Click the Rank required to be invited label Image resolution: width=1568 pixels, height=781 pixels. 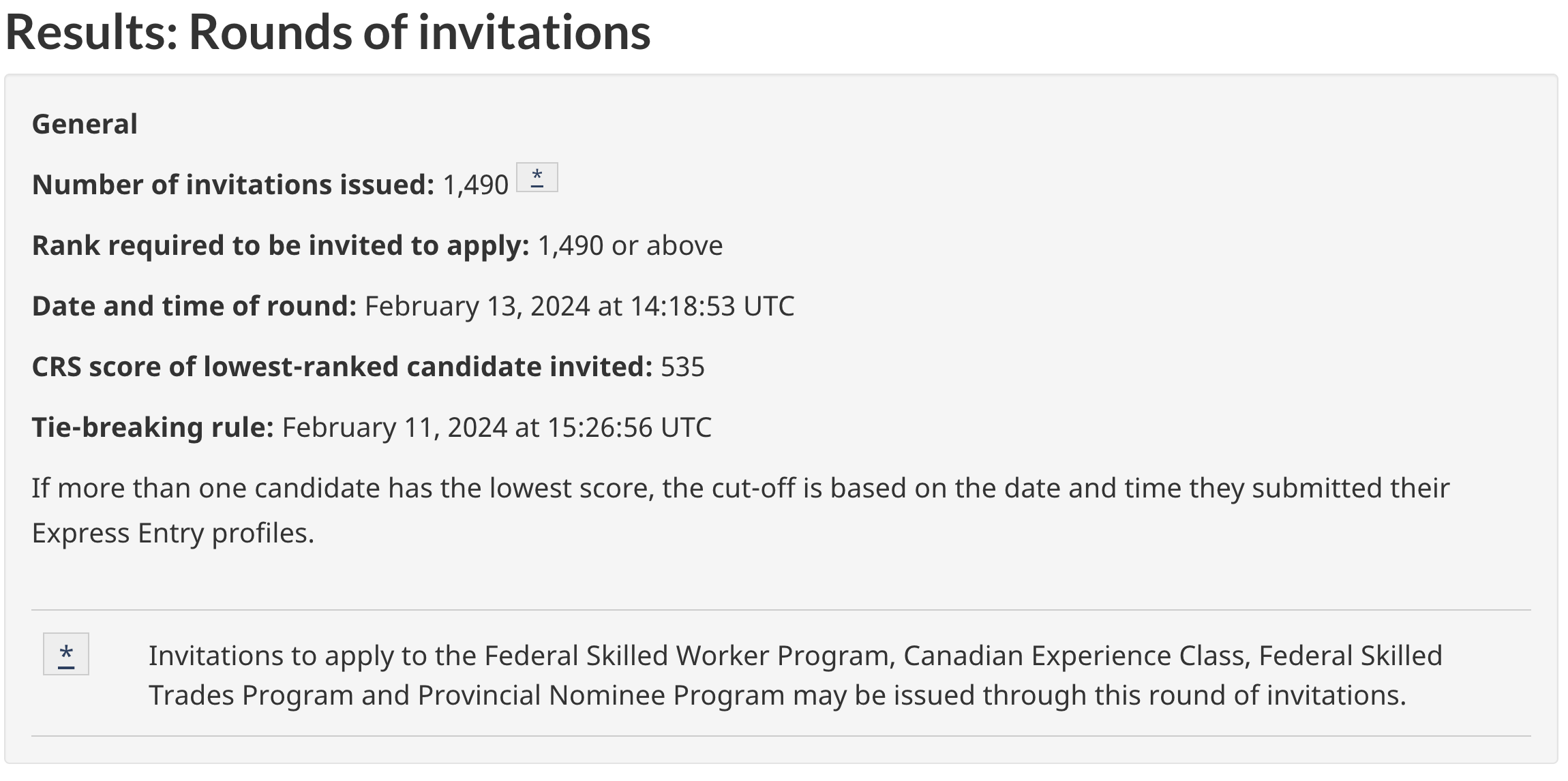[x=281, y=245]
